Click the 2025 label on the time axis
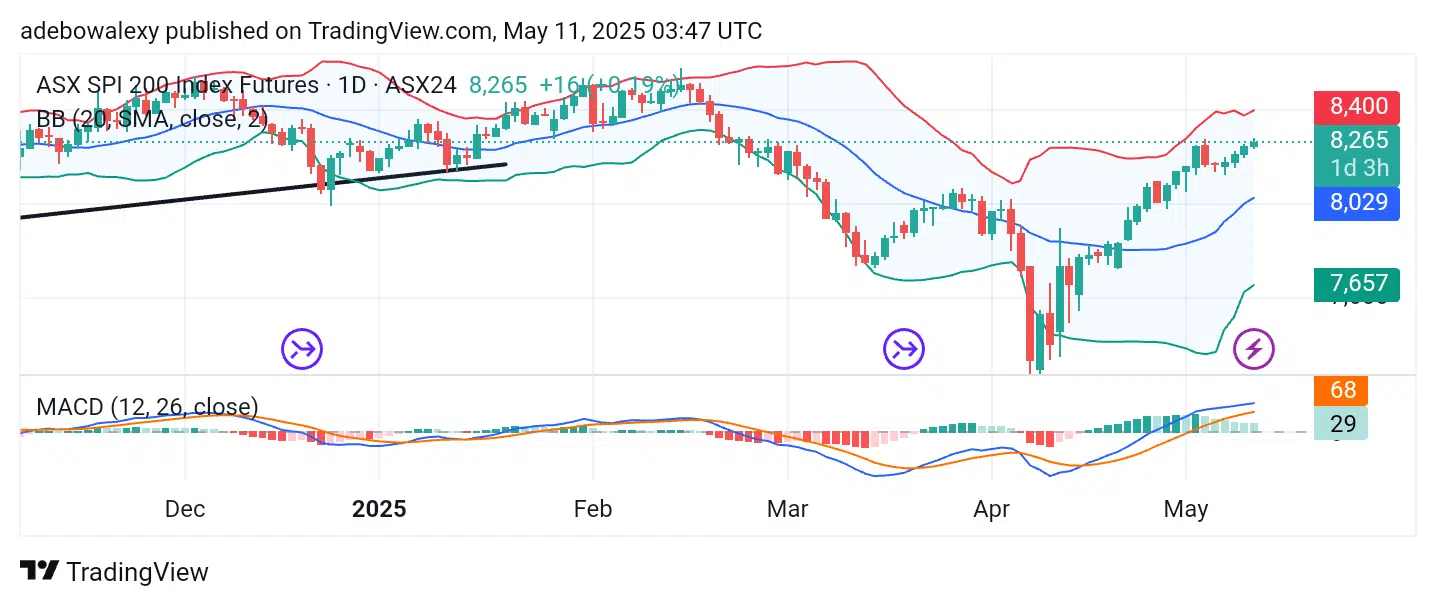This screenshot has height=606, width=1436. pyautogui.click(x=379, y=509)
